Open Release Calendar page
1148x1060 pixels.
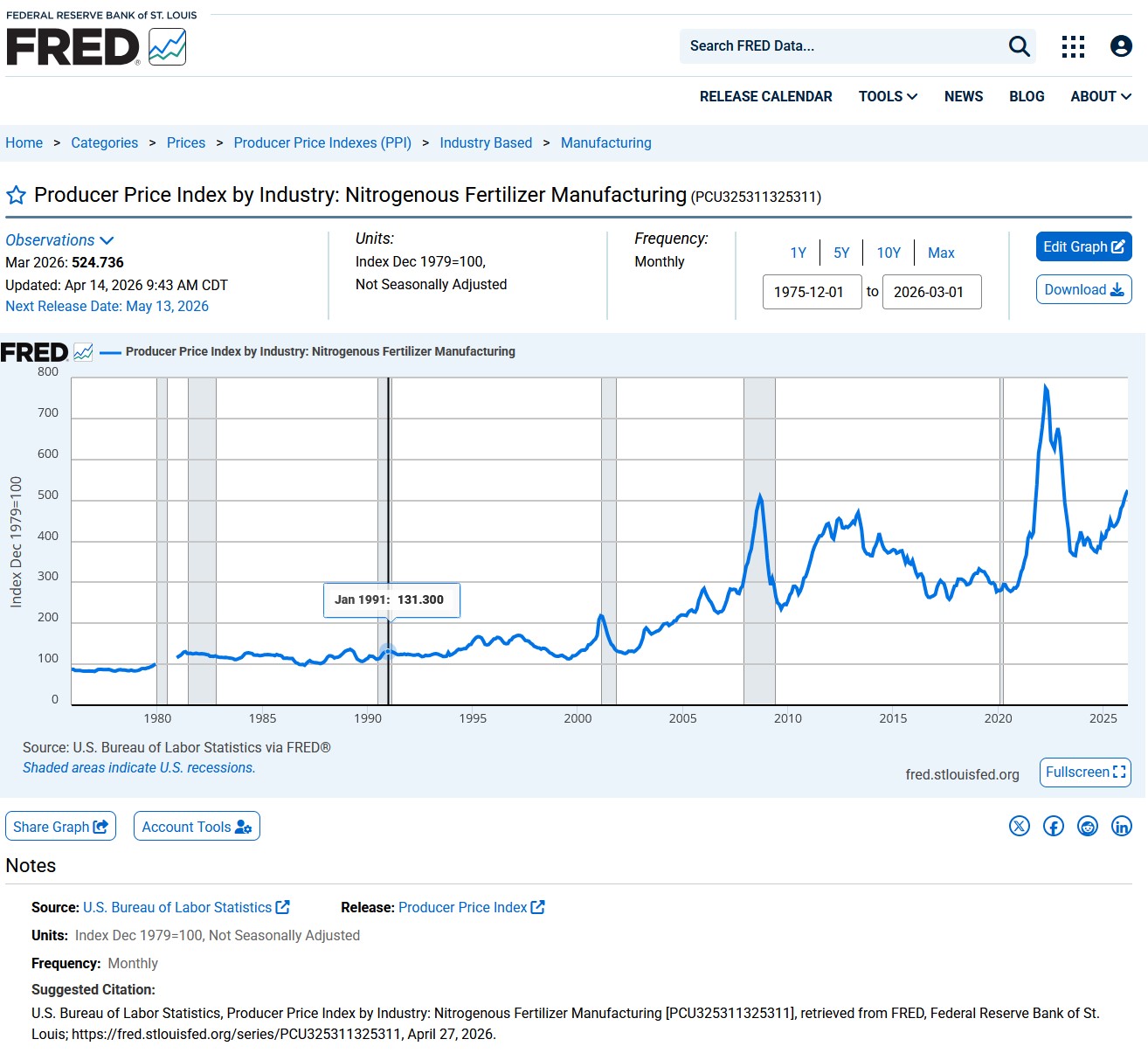tap(766, 96)
